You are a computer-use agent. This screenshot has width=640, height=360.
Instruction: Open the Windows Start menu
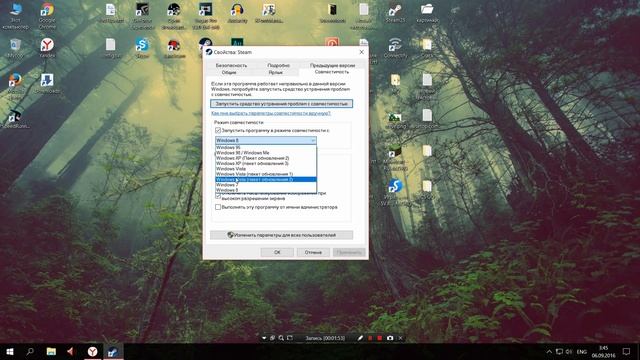pos(10,351)
